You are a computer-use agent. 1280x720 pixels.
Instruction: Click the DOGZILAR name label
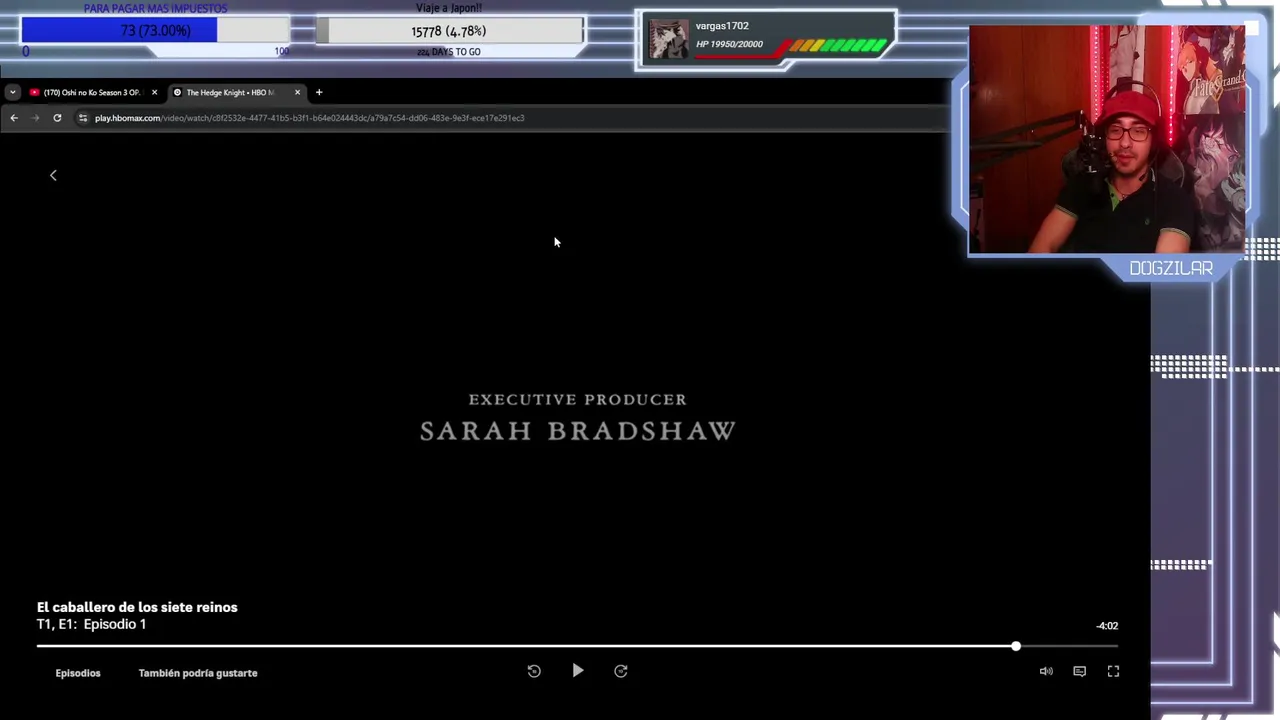tap(1171, 268)
